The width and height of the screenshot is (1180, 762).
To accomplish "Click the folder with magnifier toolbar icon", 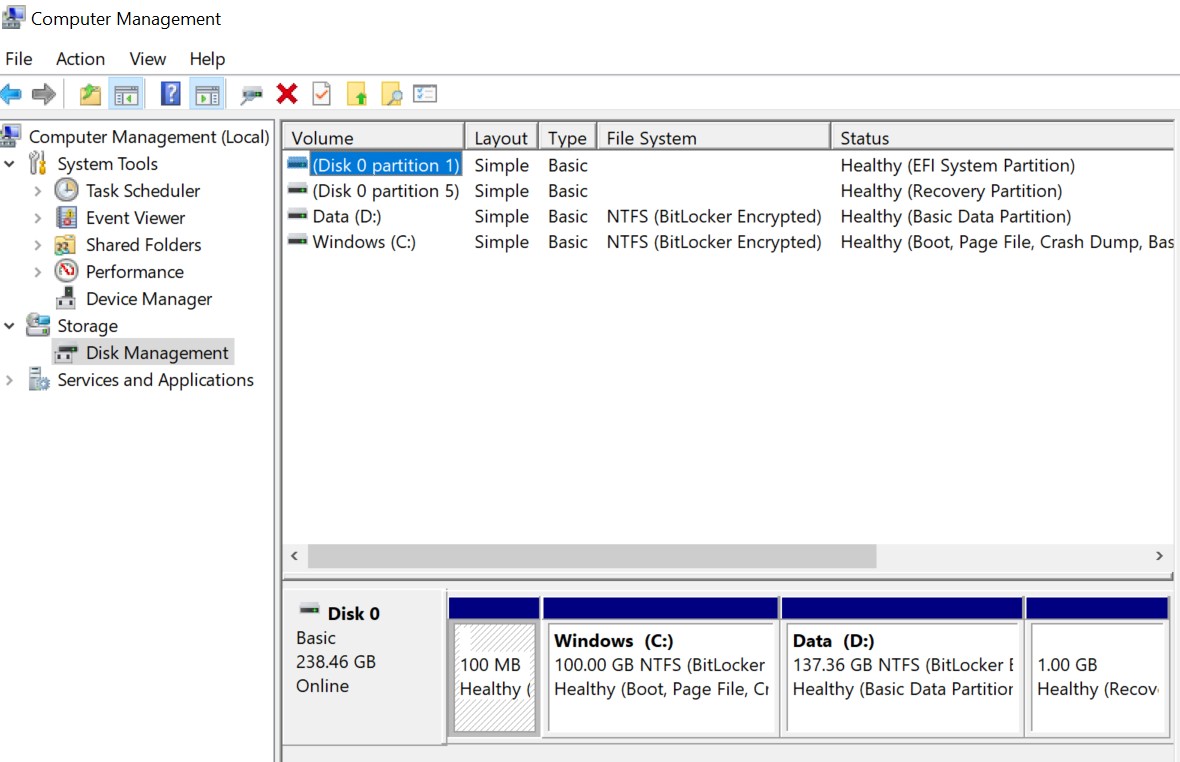I will click(390, 93).
